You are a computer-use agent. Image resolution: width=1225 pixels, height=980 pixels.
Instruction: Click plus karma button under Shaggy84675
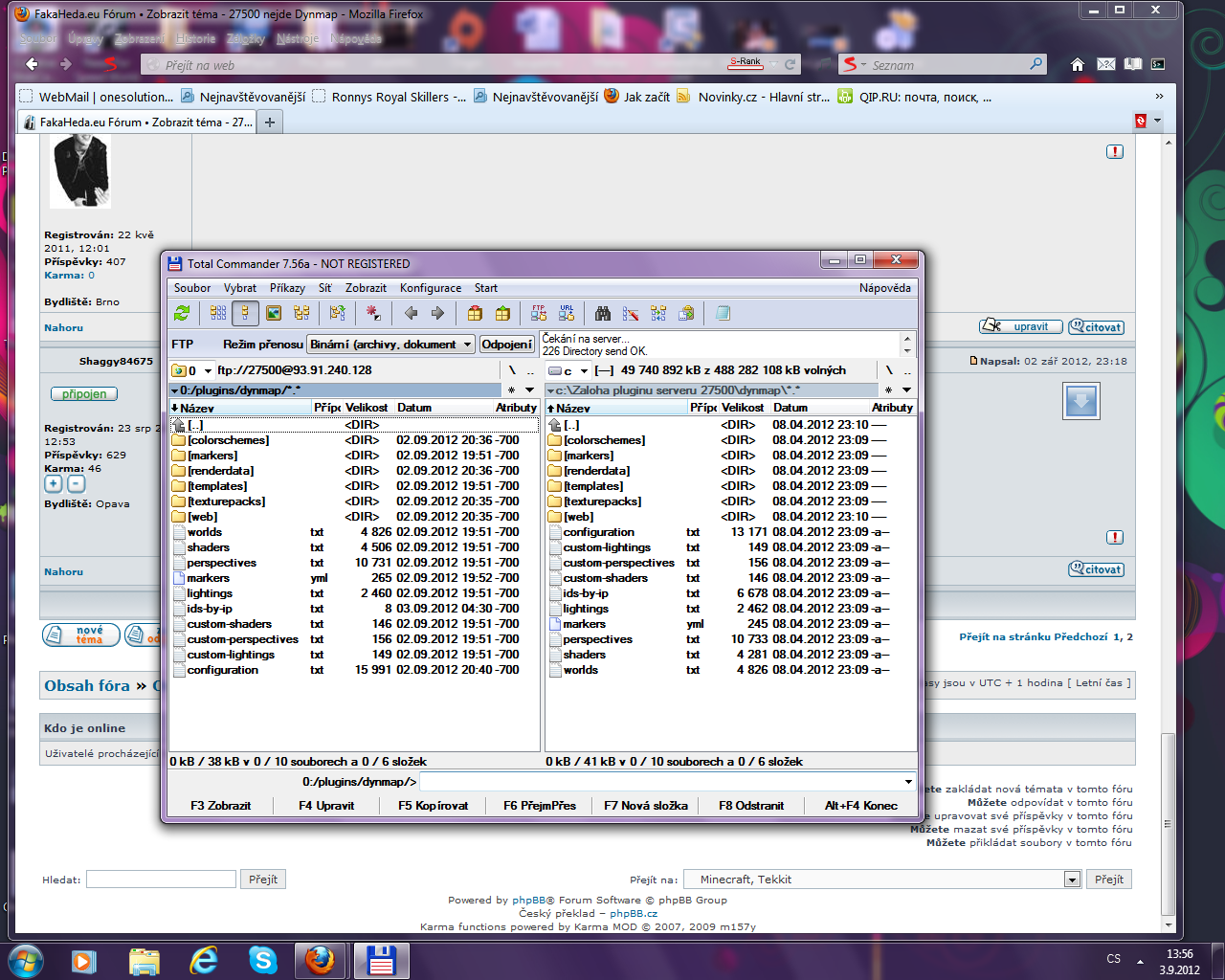[x=54, y=484]
